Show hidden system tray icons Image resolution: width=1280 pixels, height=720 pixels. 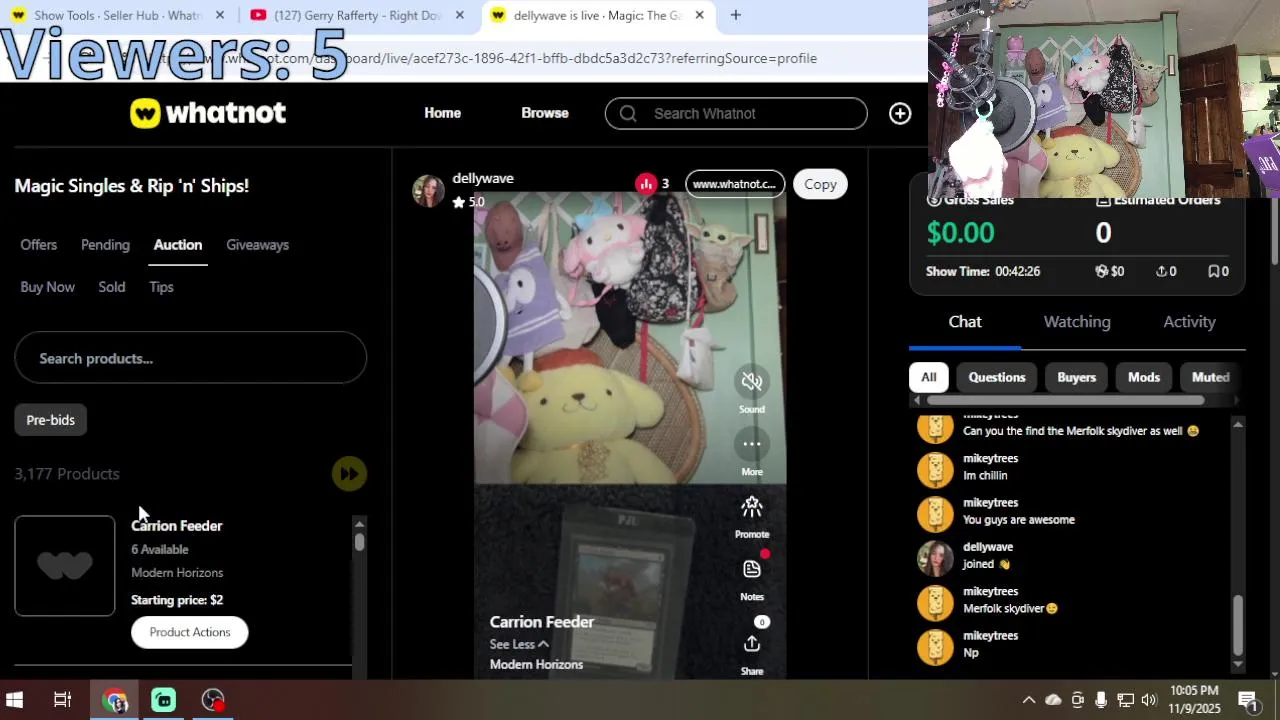[1028, 700]
